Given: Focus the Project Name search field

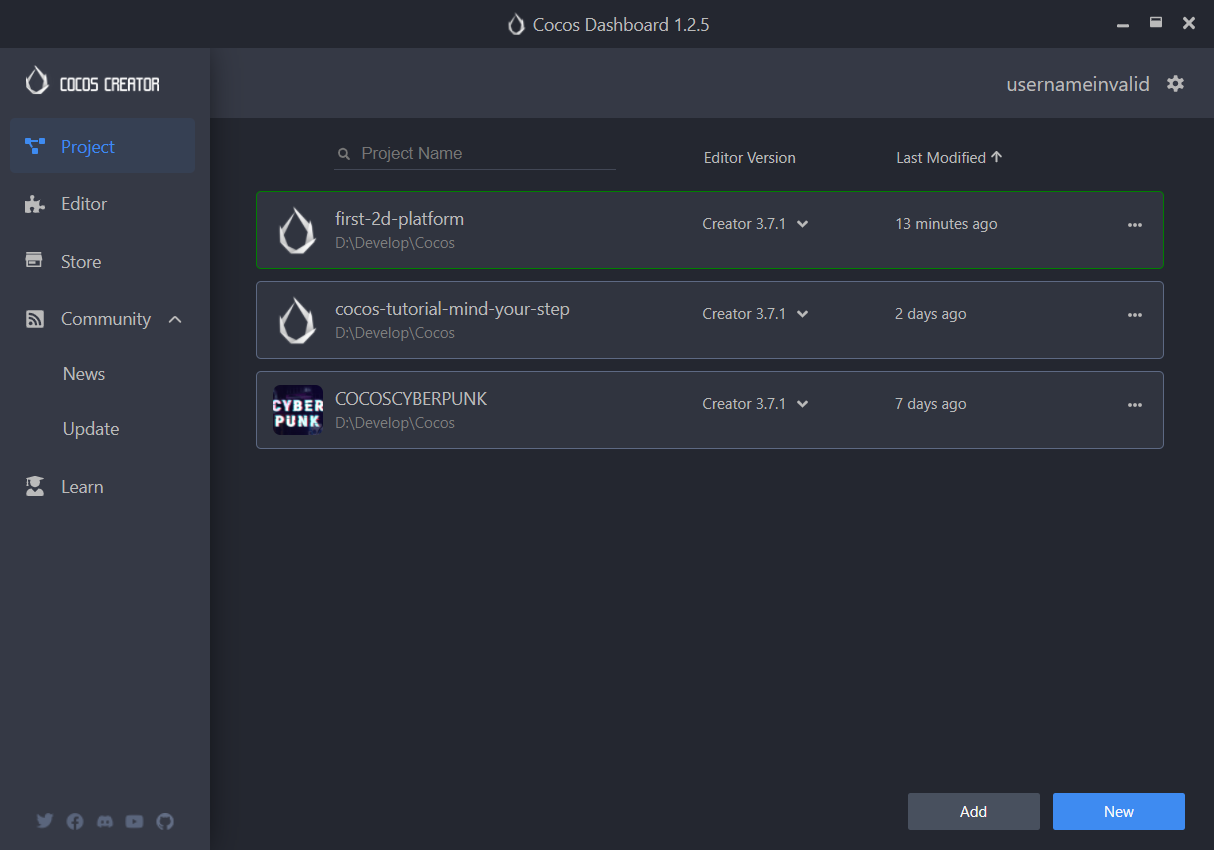Looking at the screenshot, I should [485, 154].
